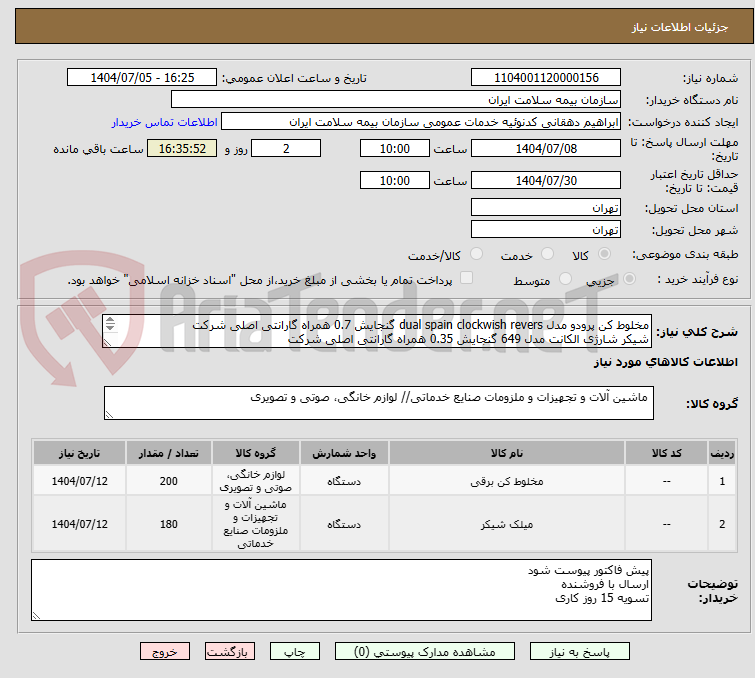The height and width of the screenshot is (678, 755).
Task: Click the نام کالا column header
Action: click(x=507, y=453)
